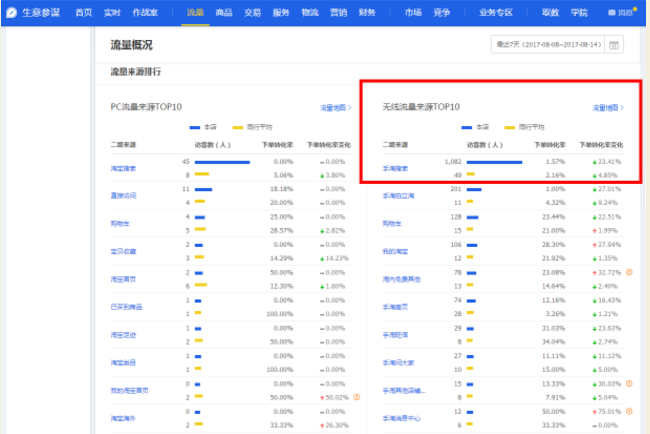The width and height of the screenshot is (650, 434).
Task: Click the blue 本店 legend in the wireless panel
Action: click(475, 127)
